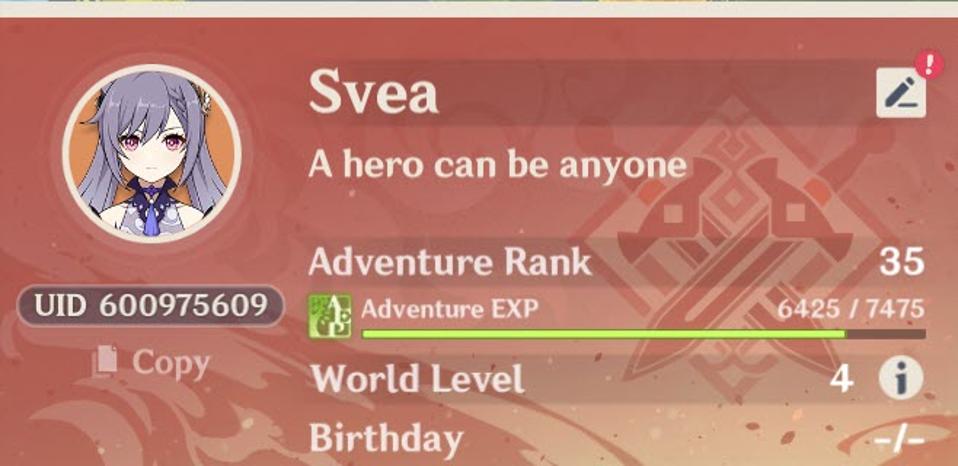Click the World Level value 4
The width and height of the screenshot is (958, 466).
click(x=841, y=379)
